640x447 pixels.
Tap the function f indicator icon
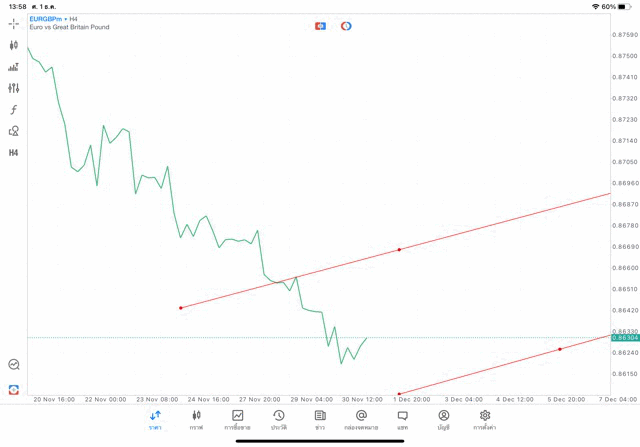coord(14,110)
